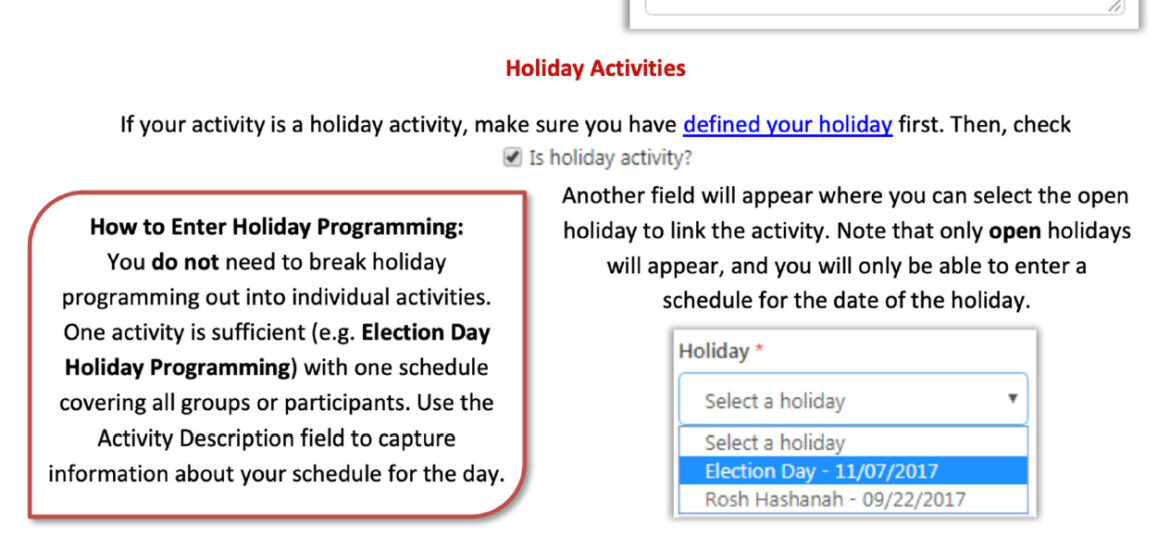Click the bold 'do not' in callout
Screen dimensions: 1170x536
tap(186, 262)
